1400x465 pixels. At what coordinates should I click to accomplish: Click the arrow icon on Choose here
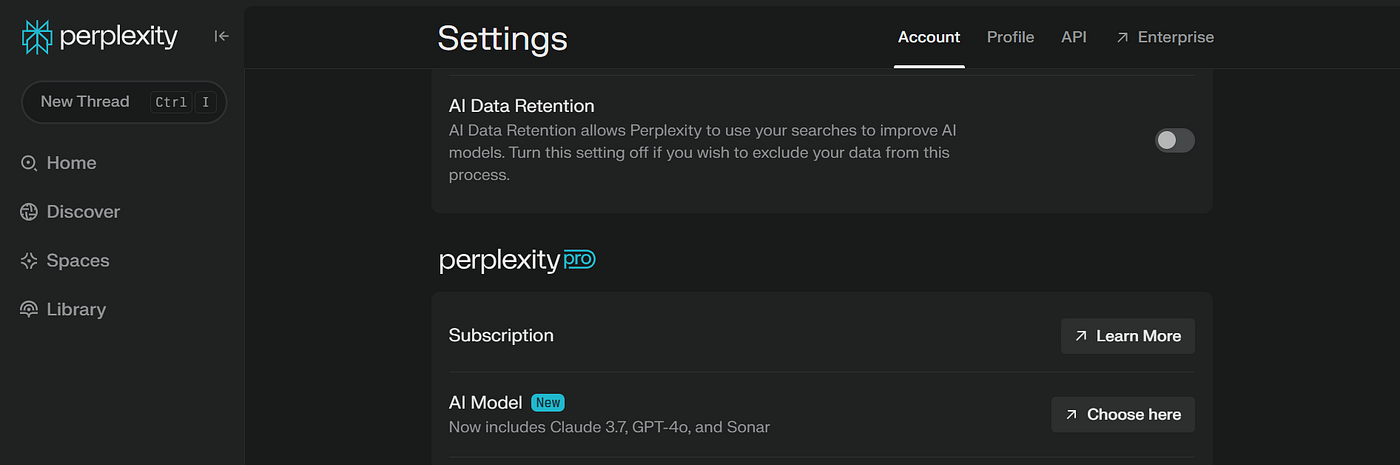1072,414
